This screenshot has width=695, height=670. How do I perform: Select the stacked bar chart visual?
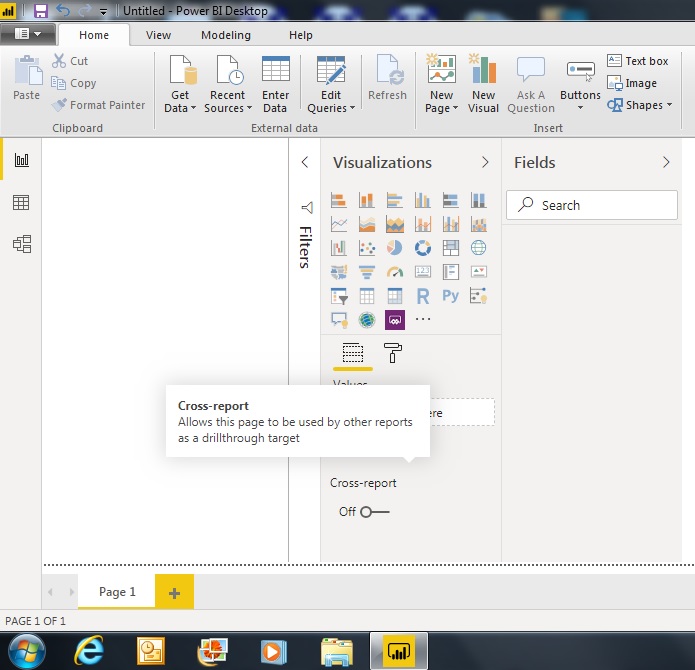[x=339, y=200]
